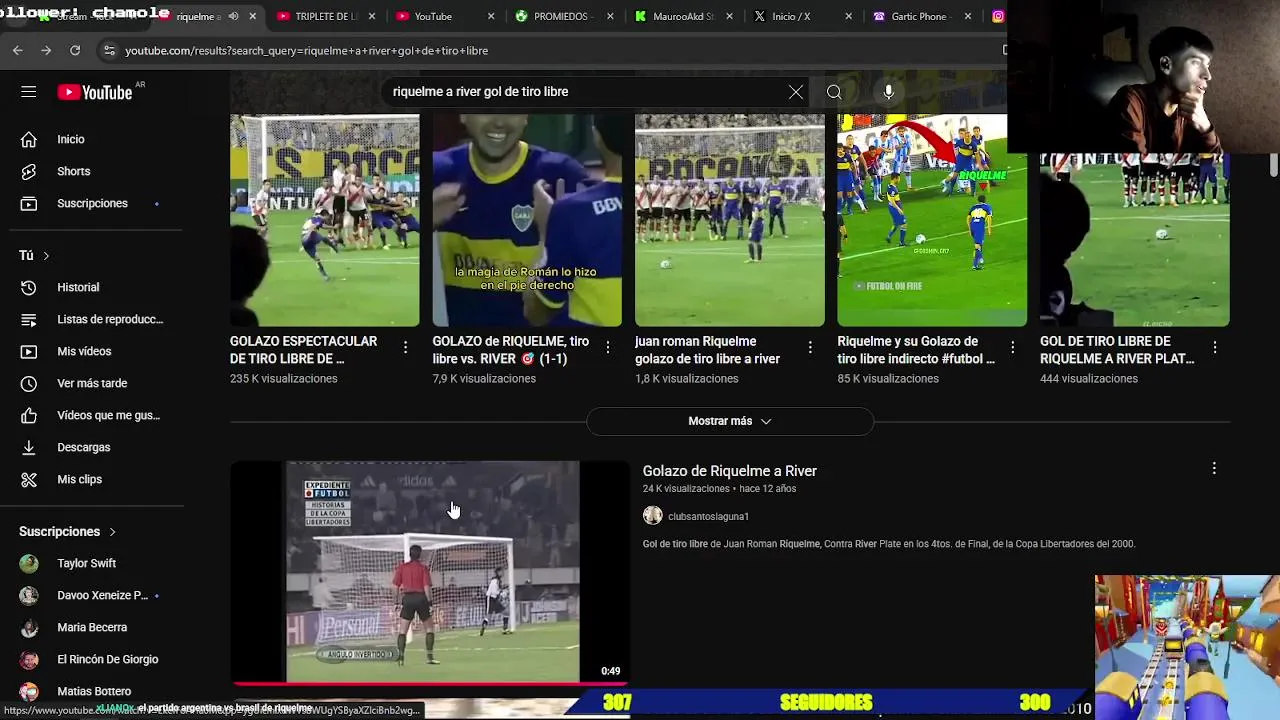Expand the Tú section chevron

46,256
